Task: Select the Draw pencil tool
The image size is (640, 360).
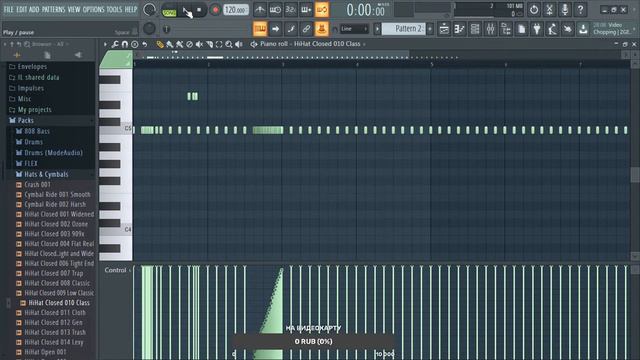Action: [160, 44]
